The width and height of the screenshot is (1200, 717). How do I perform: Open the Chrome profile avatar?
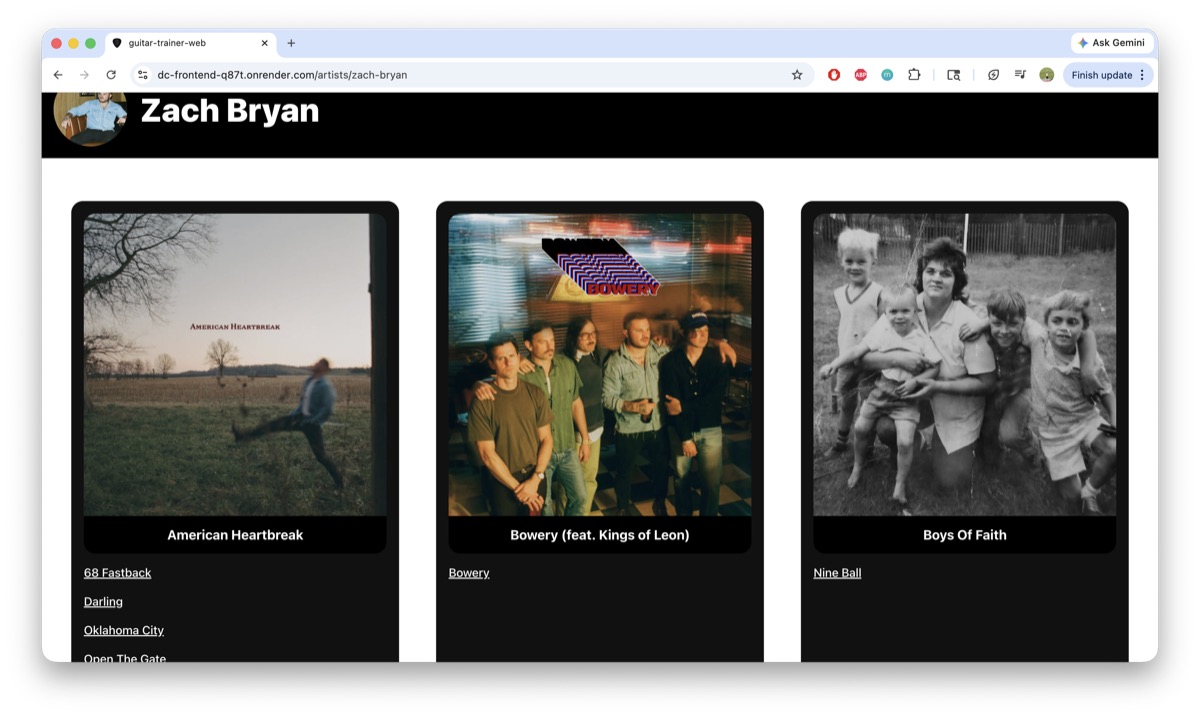[x=1046, y=75]
